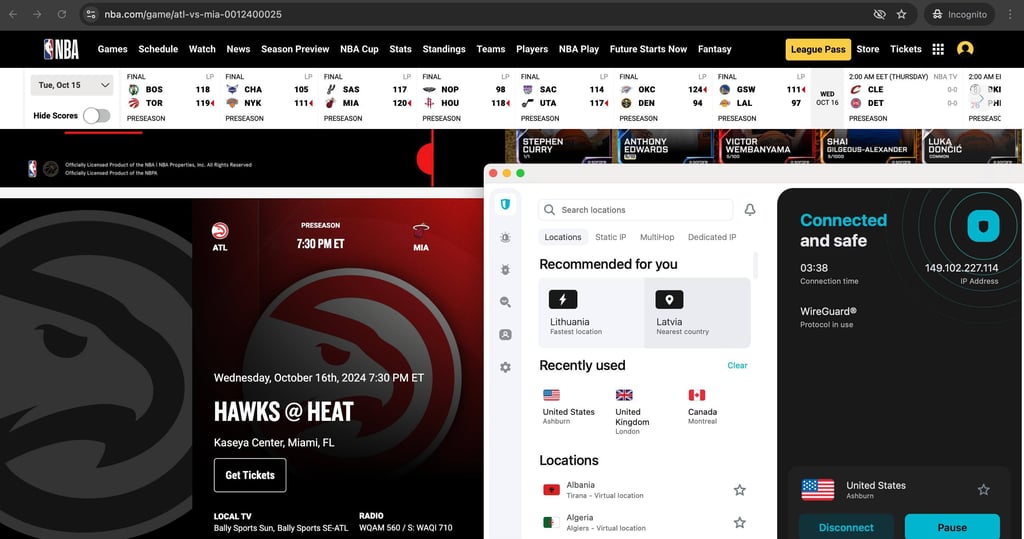The width and height of the screenshot is (1024, 539).
Task: Open VPN settings gear icon
Action: [505, 367]
